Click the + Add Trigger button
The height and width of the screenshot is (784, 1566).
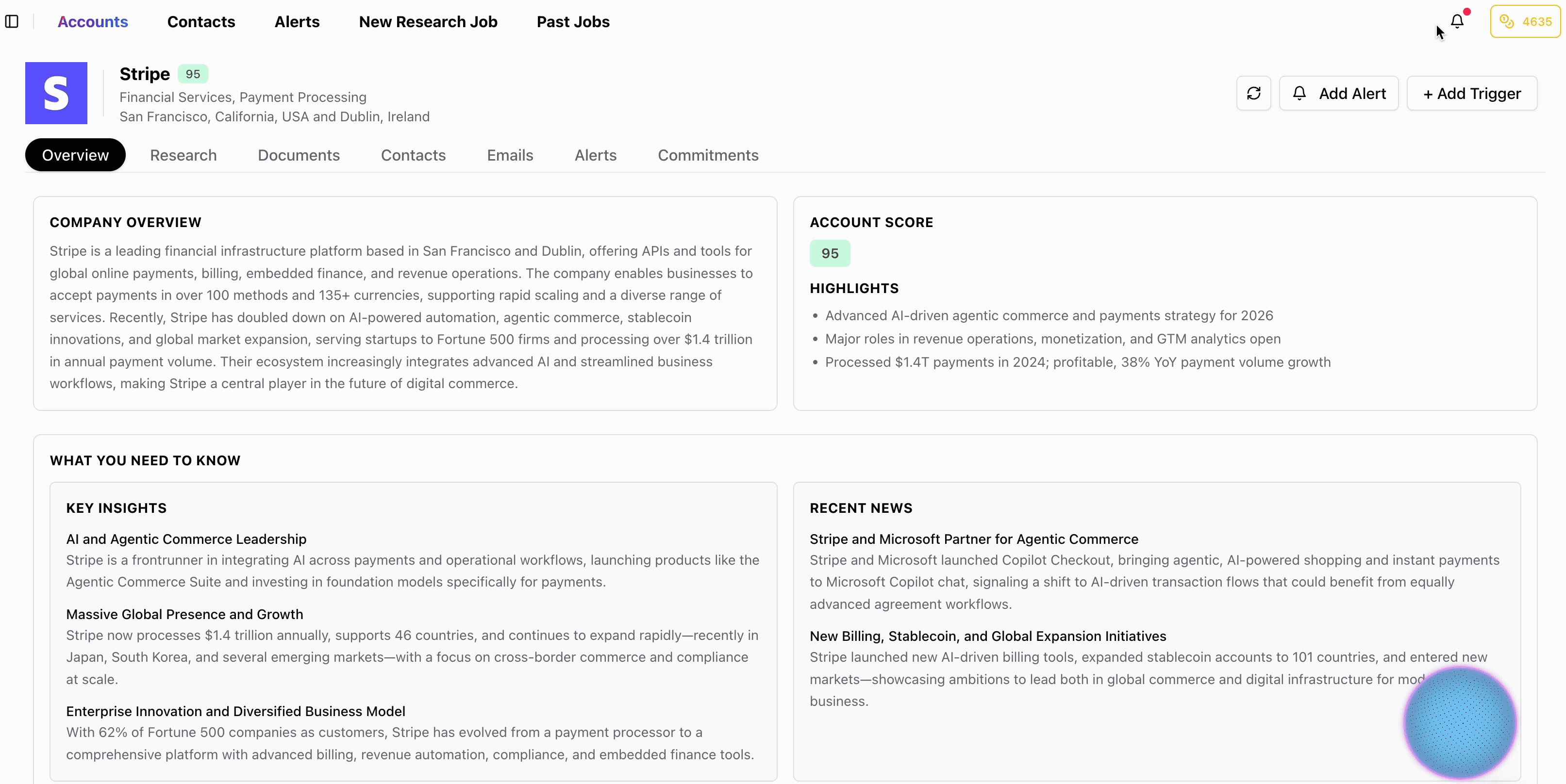1471,93
